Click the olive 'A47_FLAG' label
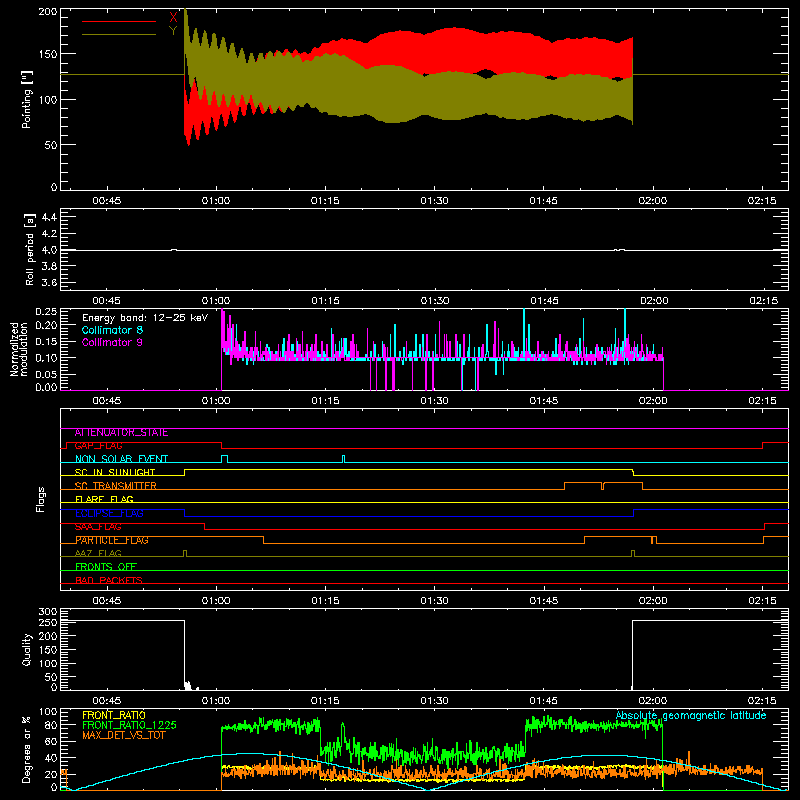Screen dimensions: 800x800 pos(98,553)
